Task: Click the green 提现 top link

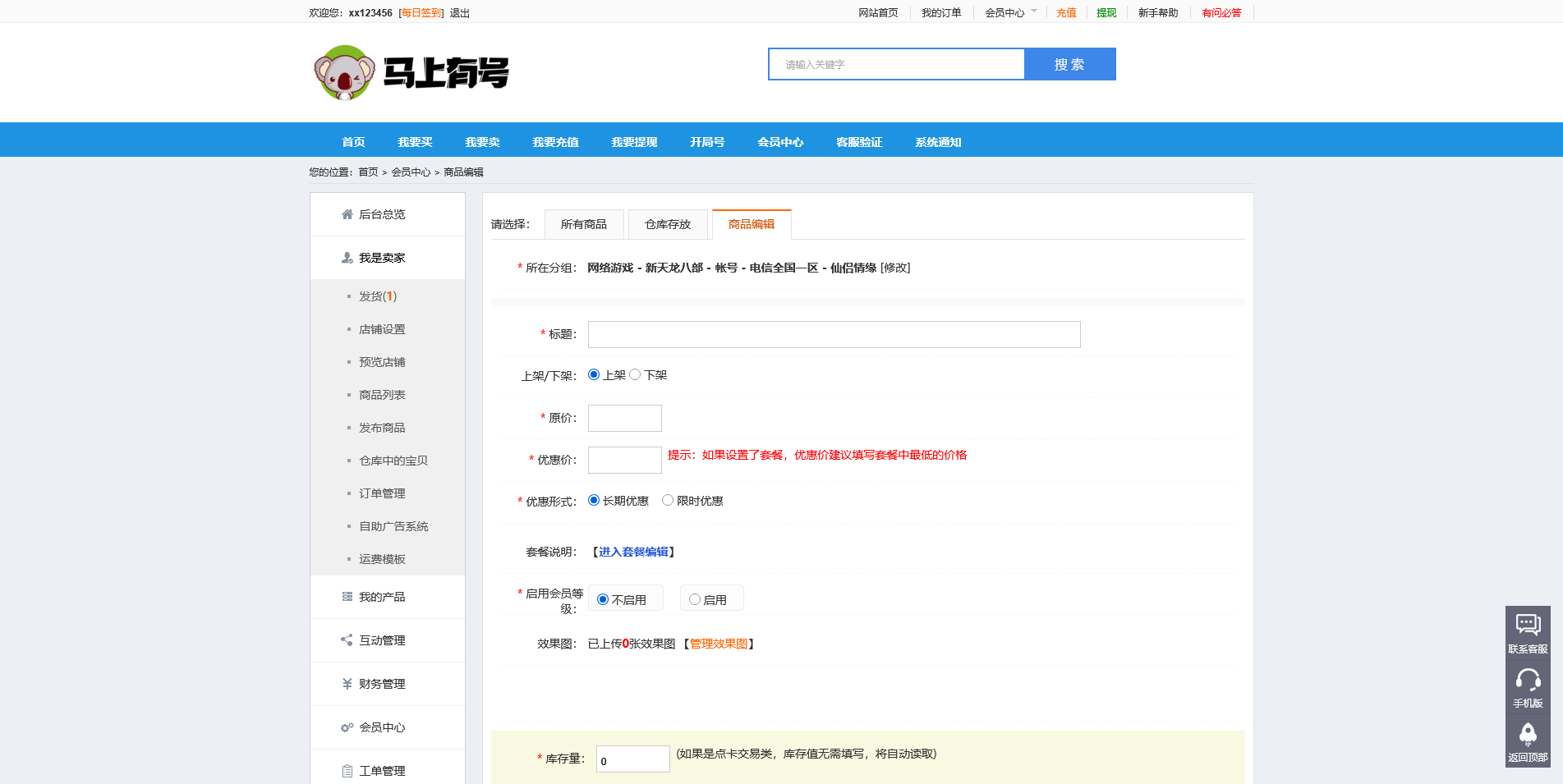Action: [x=1106, y=13]
